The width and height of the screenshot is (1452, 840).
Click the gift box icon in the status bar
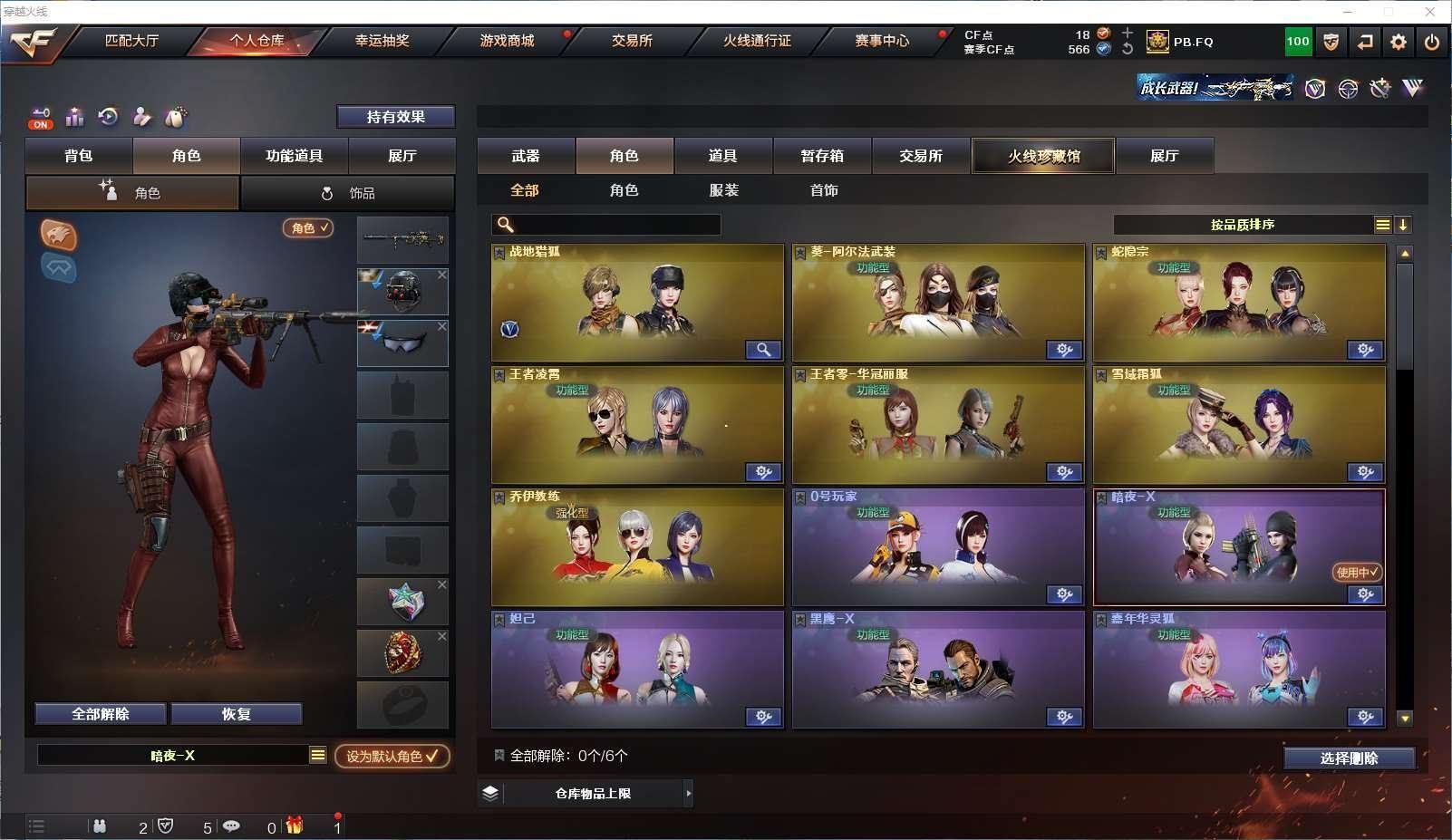295,826
